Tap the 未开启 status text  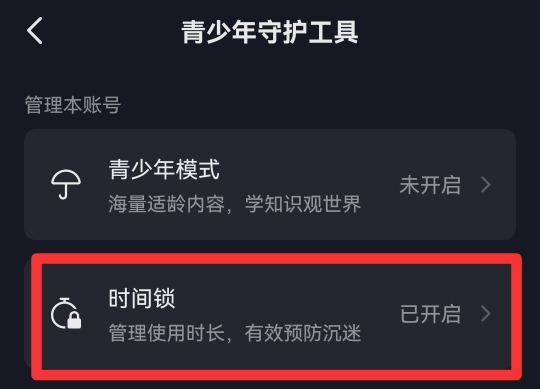[430, 185]
